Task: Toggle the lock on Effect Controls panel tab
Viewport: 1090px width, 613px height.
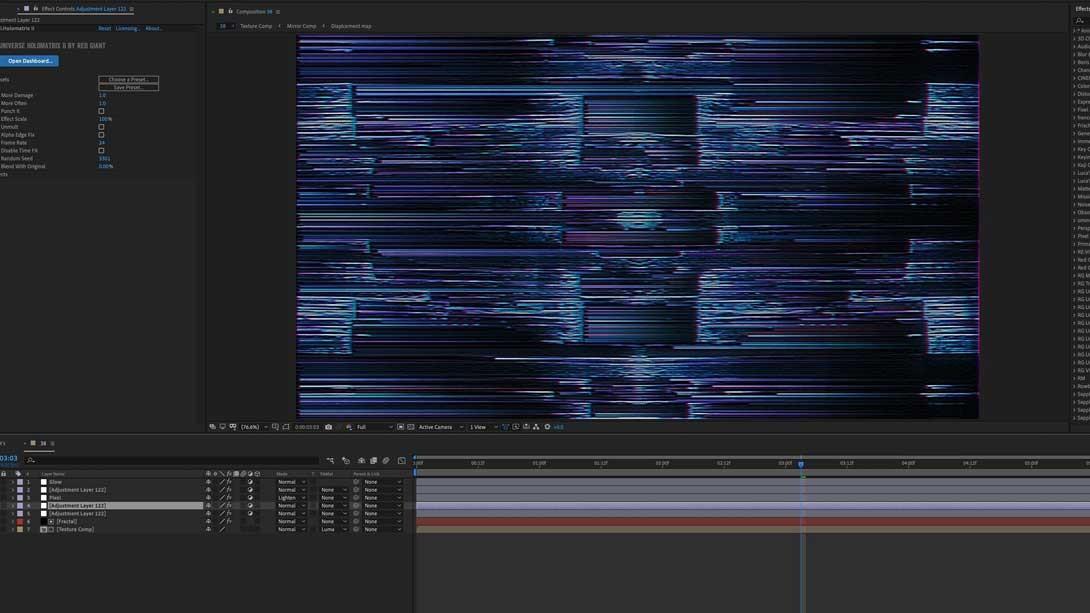Action: (x=35, y=9)
